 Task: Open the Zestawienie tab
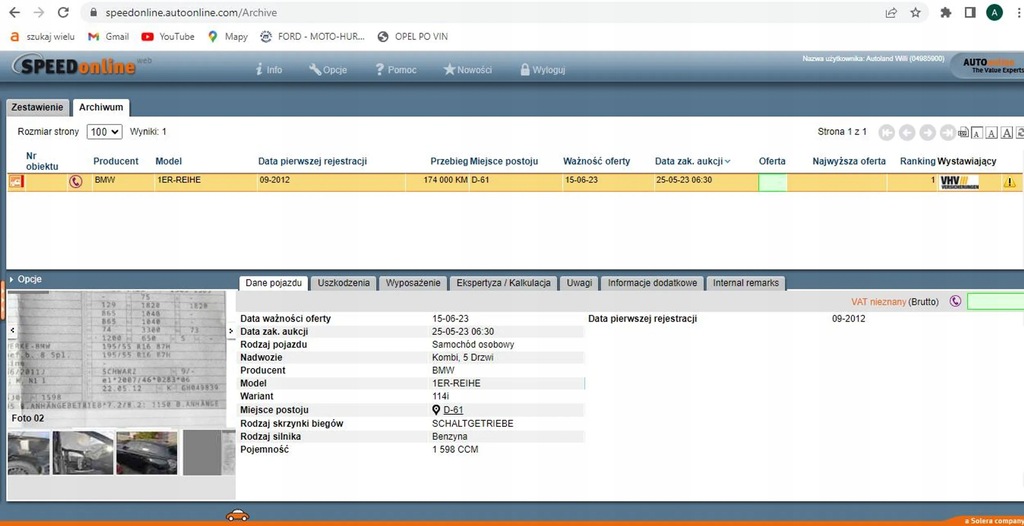tap(37, 107)
